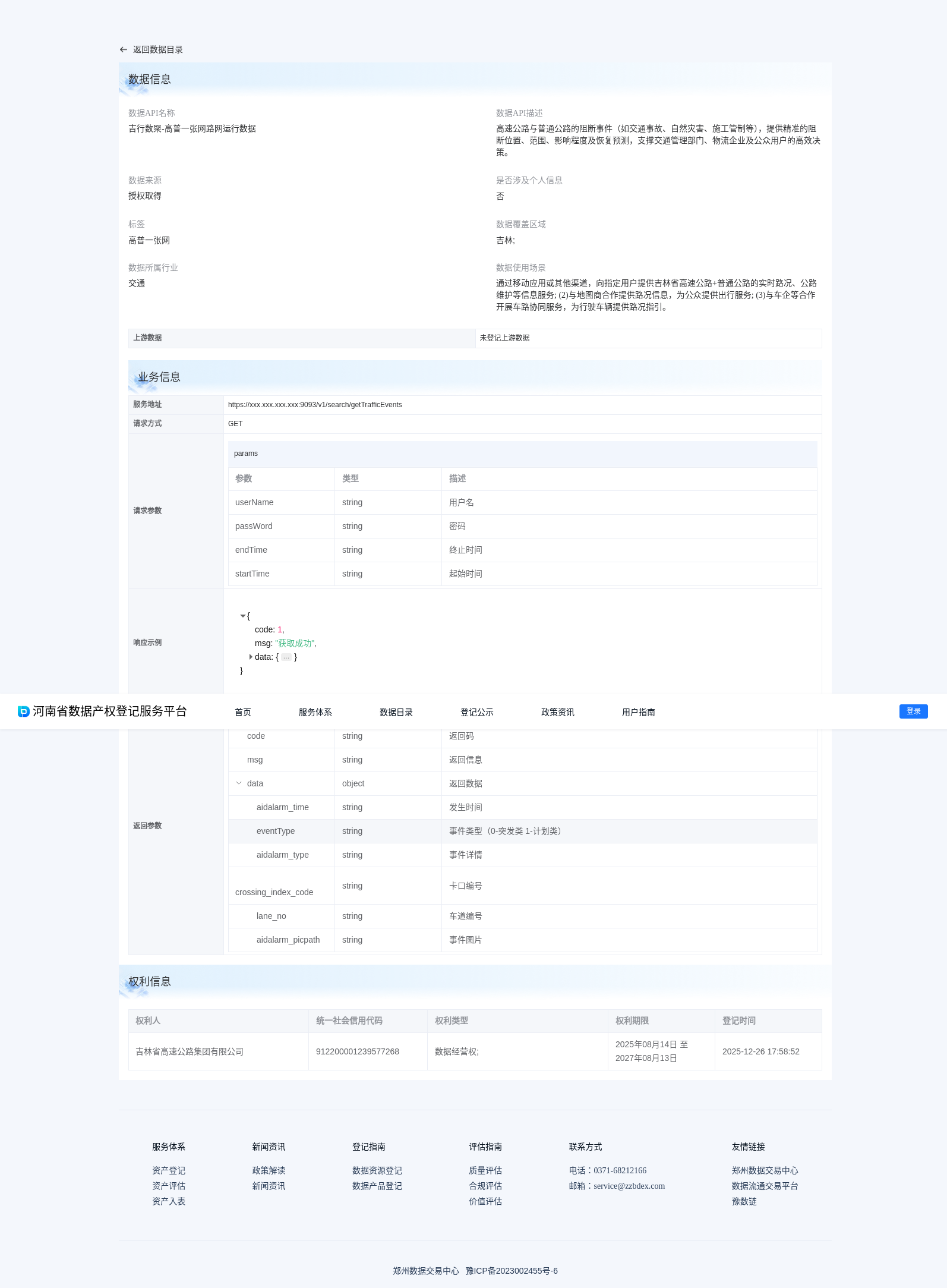Open the 资产评估 footer link

[x=169, y=1186]
